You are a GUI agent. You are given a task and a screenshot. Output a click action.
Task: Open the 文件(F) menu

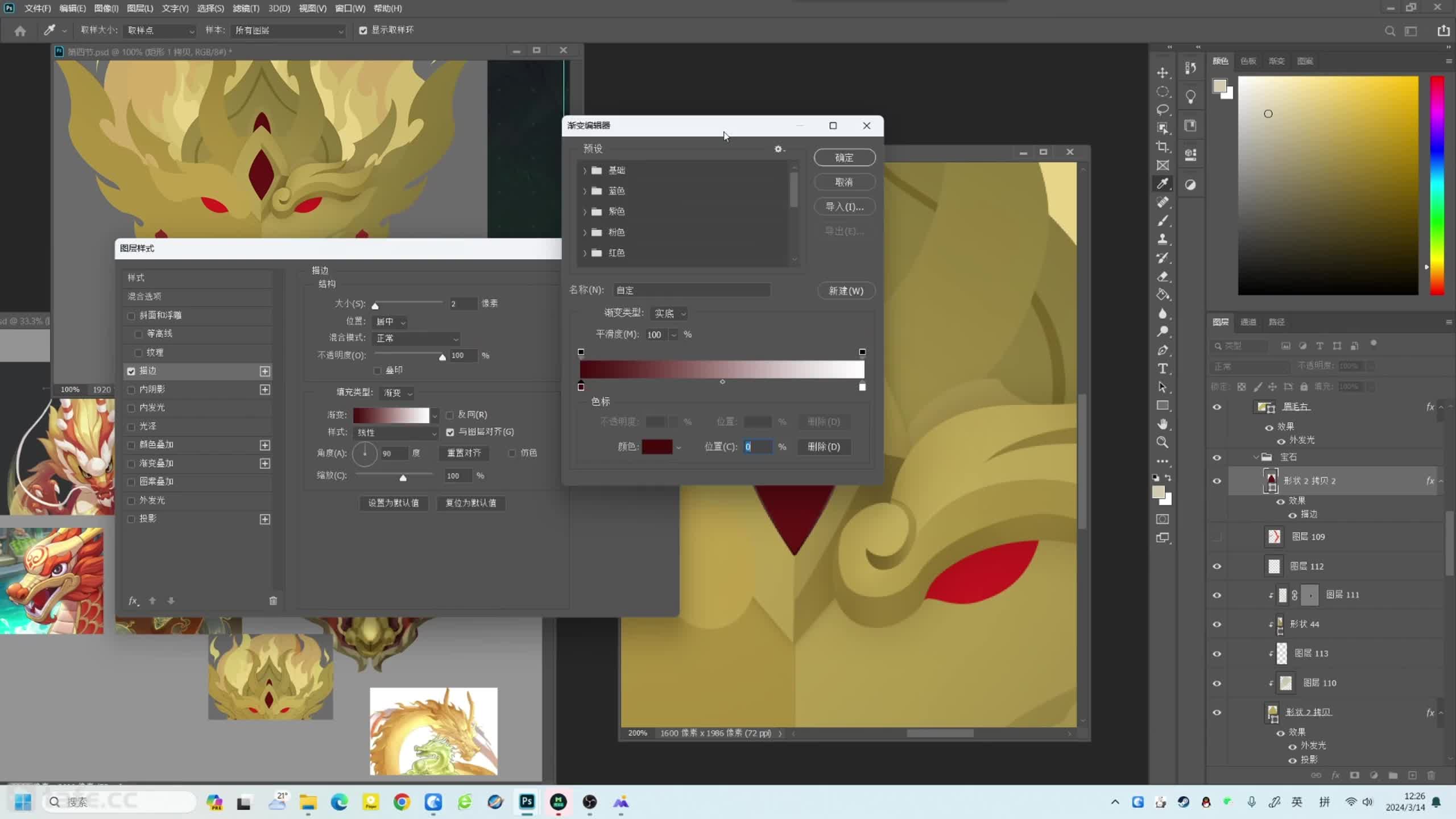click(38, 9)
